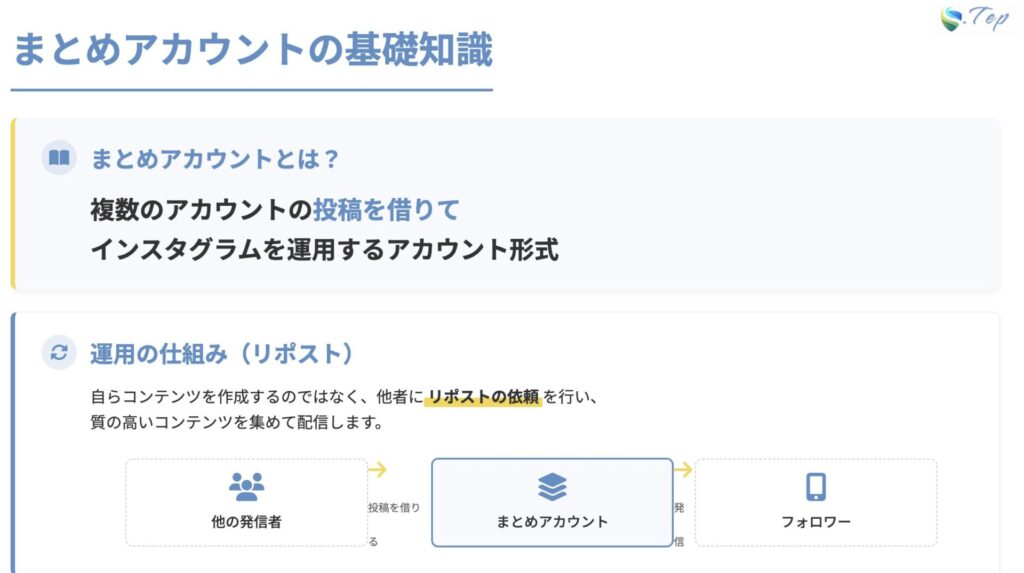
Task: Click the heading 運用の仕組み（リポスト）
Action: [x=222, y=353]
